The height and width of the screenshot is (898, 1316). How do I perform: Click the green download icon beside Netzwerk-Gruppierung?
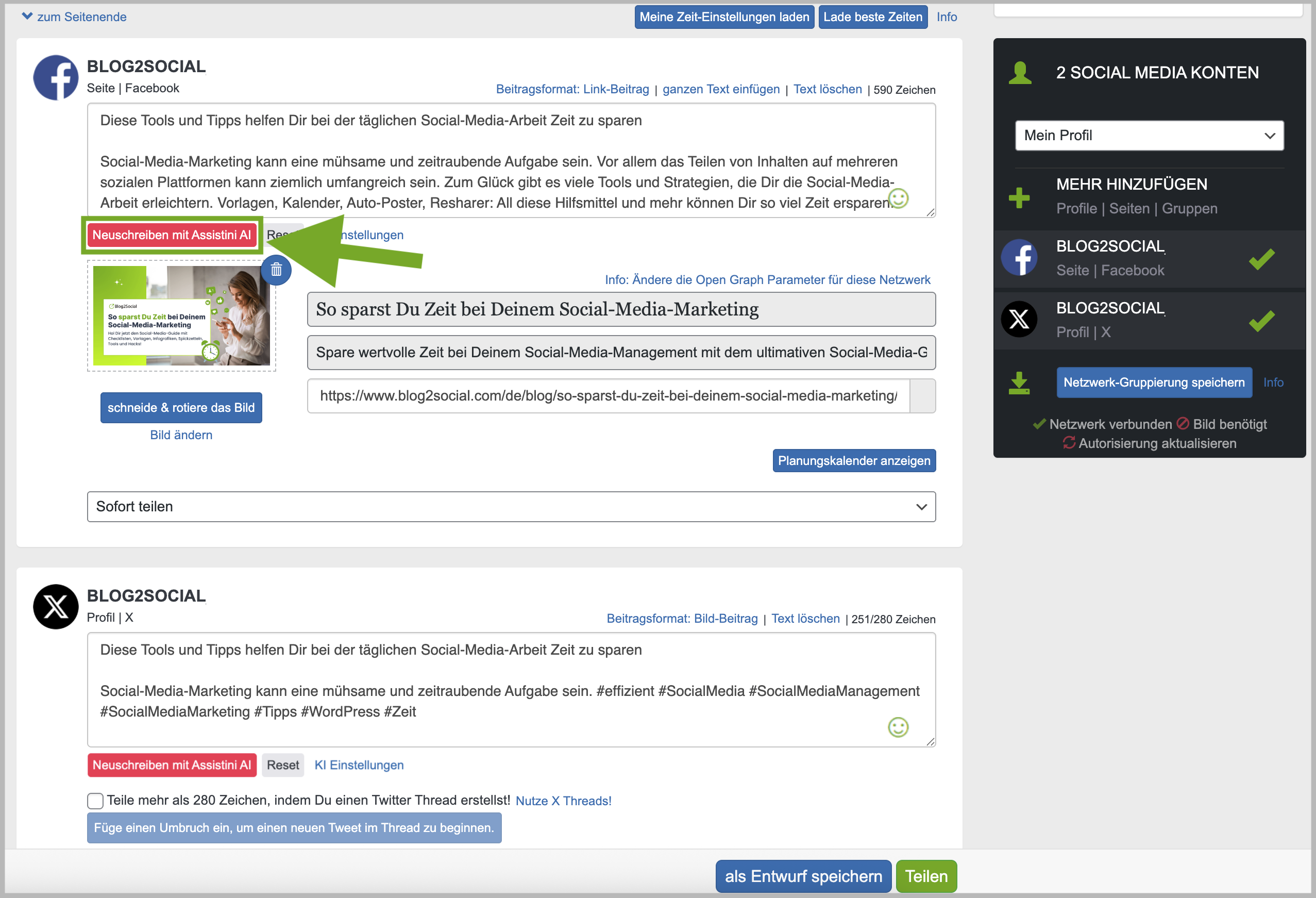click(1019, 383)
